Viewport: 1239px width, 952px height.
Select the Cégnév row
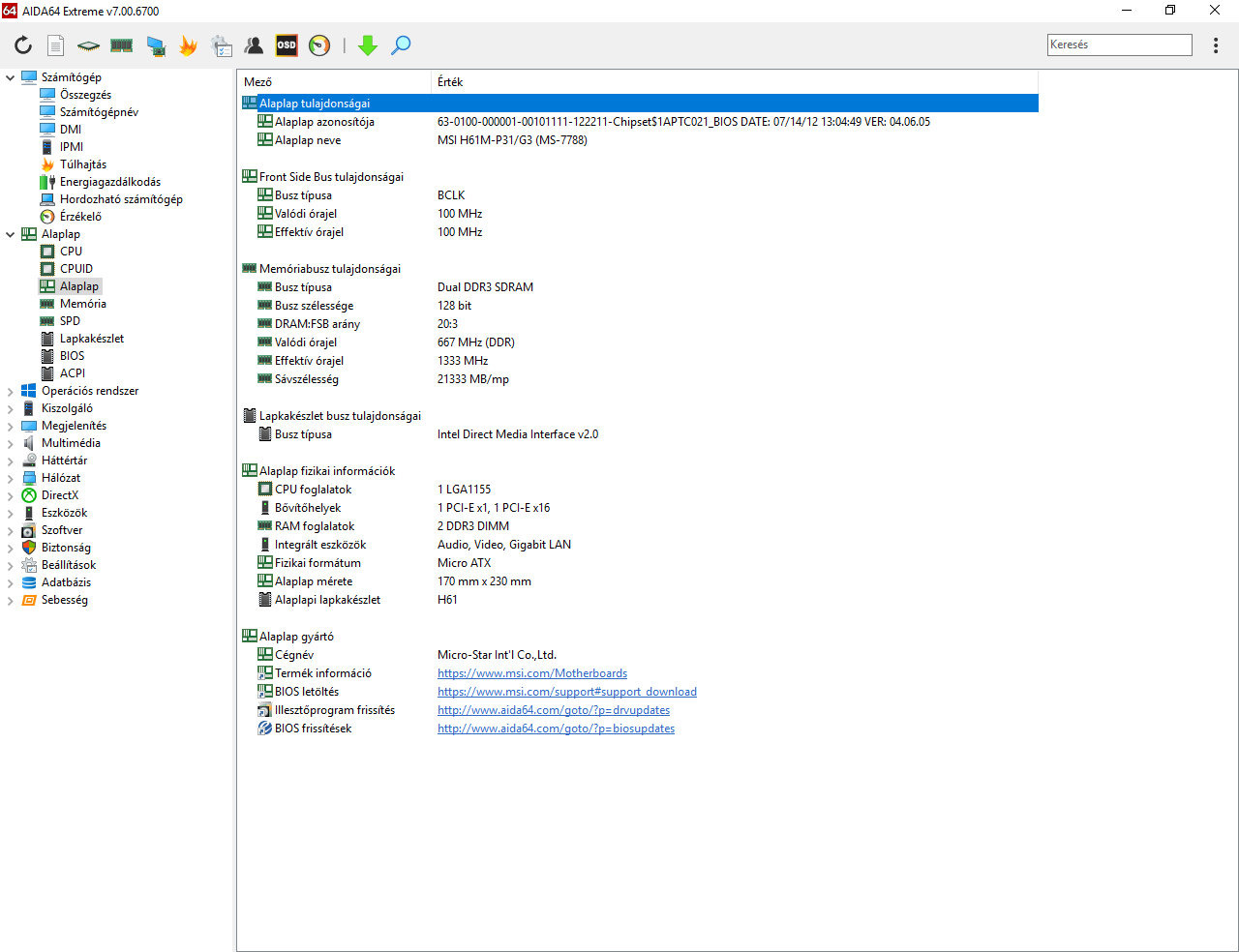pos(639,655)
